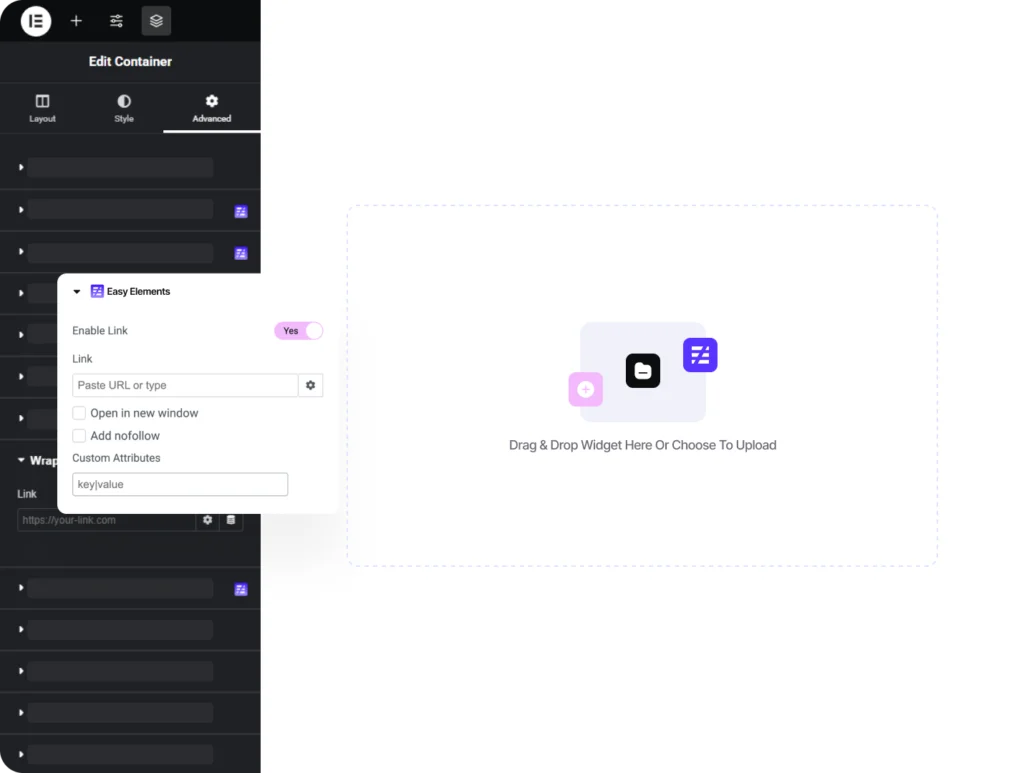The width and height of the screenshot is (1024, 773).
Task: Collapse the Wrapper link section arrow
Action: 21,461
